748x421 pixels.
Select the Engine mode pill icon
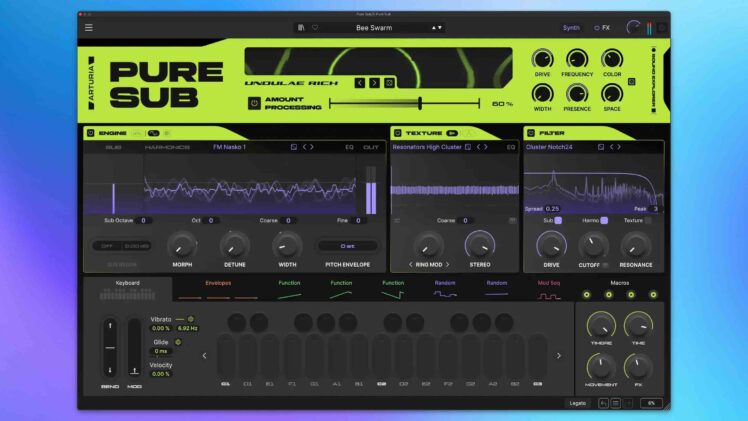click(x=153, y=133)
